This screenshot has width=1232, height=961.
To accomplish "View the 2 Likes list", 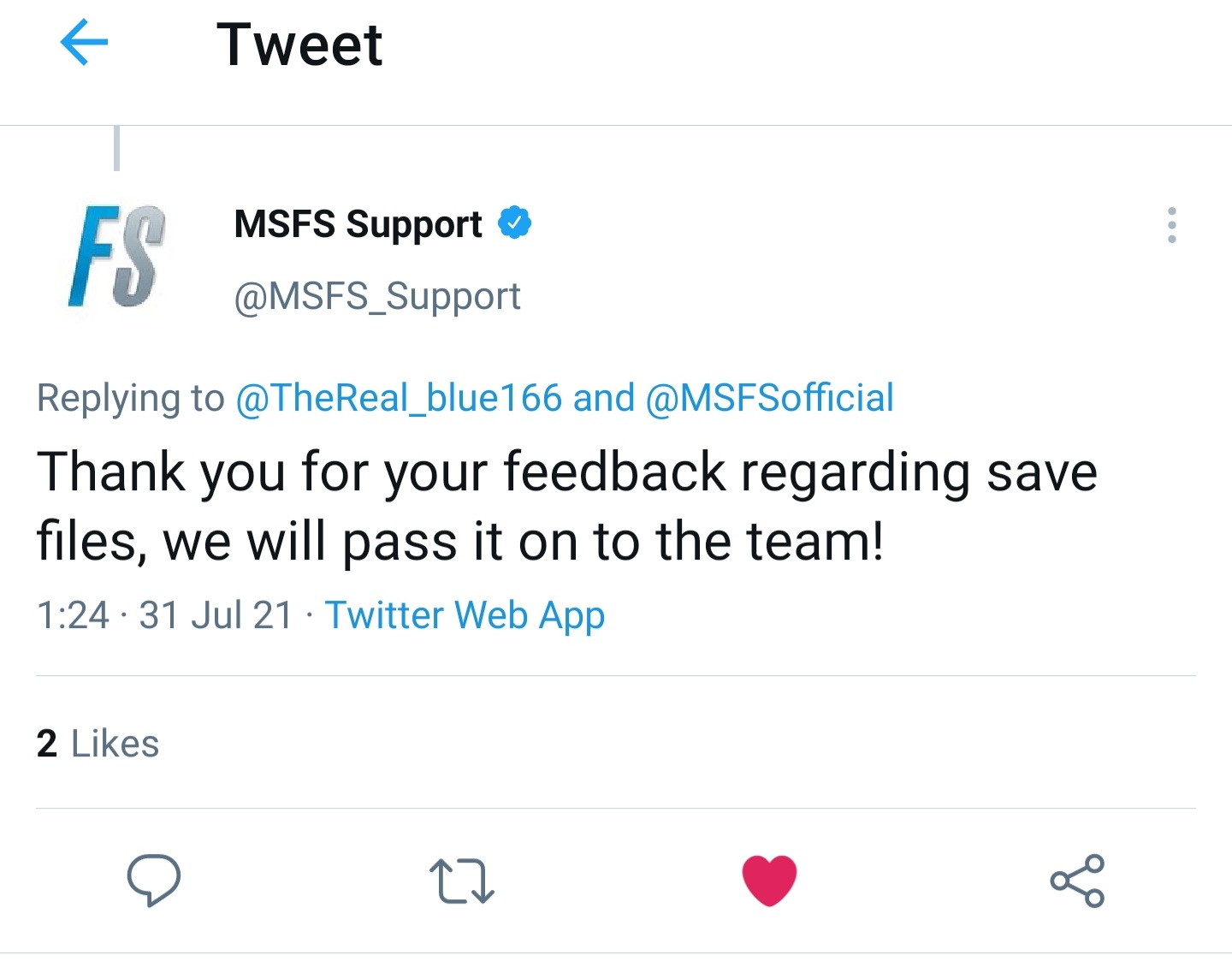I will click(98, 744).
